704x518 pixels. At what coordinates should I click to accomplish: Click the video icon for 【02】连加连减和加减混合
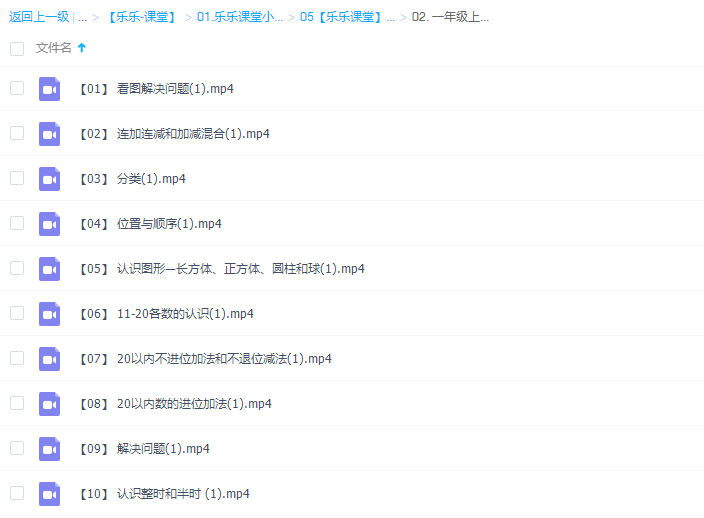click(49, 134)
